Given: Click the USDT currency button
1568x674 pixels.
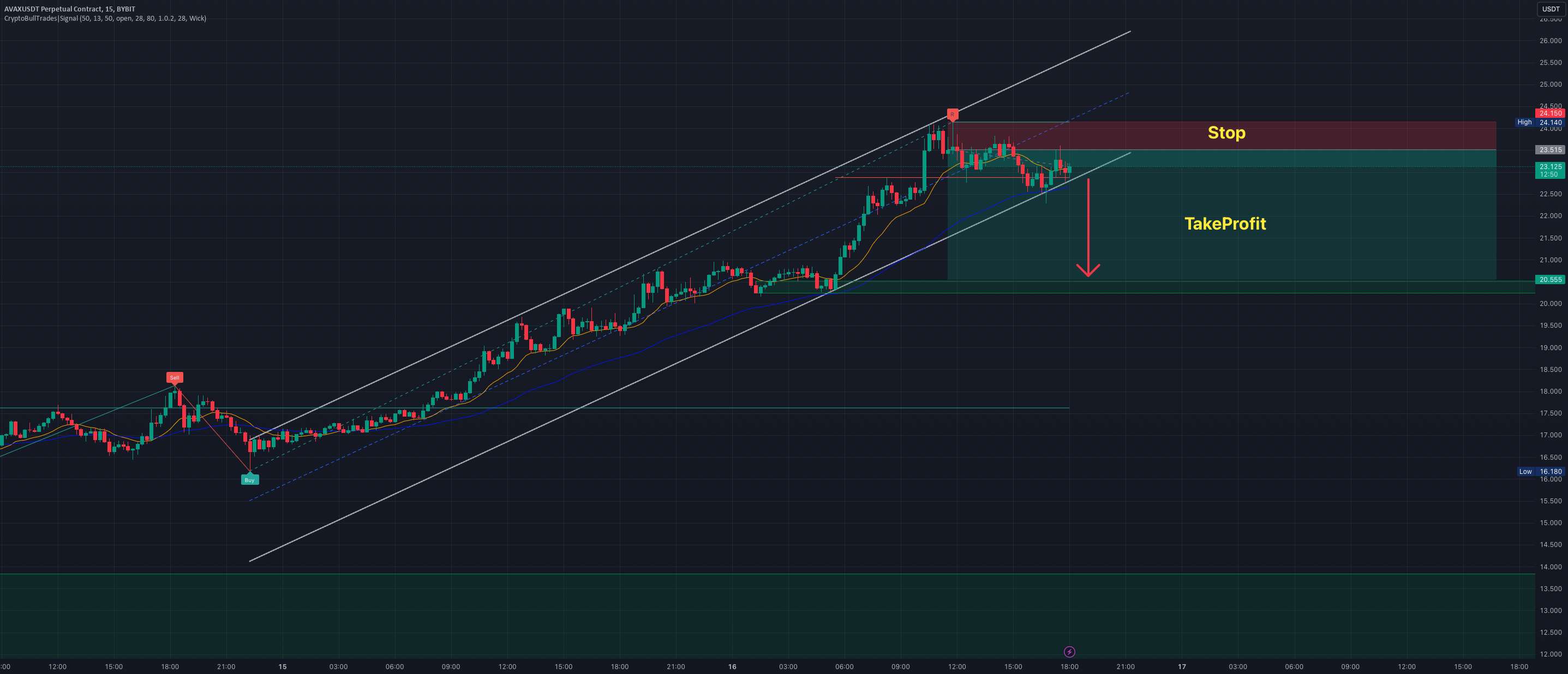Looking at the screenshot, I should click(x=1551, y=9).
